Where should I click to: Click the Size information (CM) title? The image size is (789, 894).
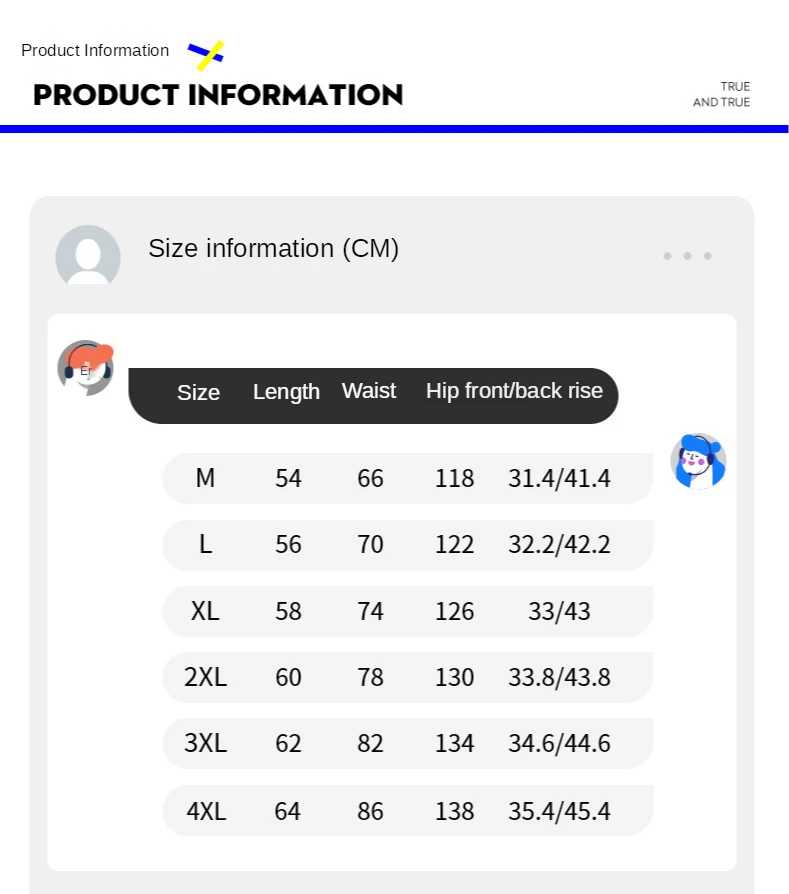point(273,248)
